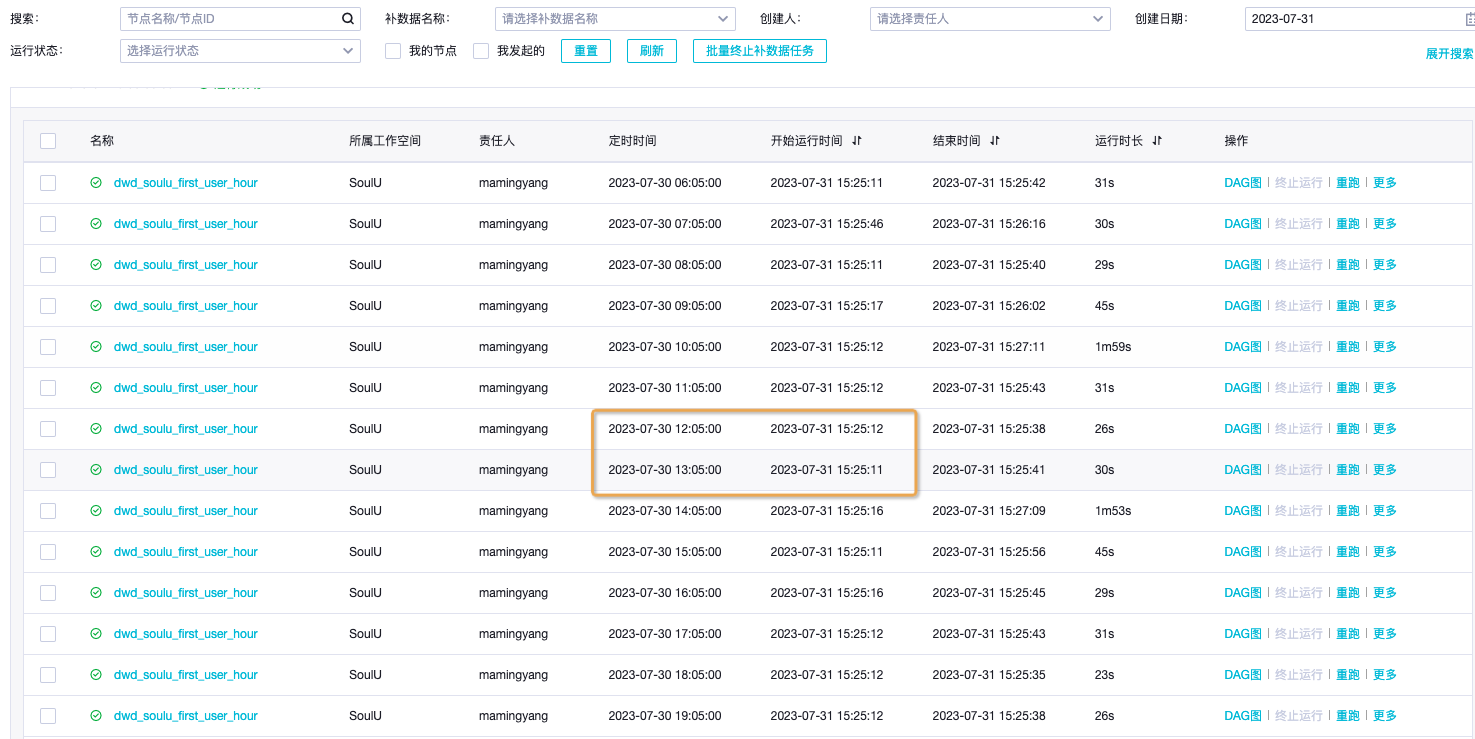Click 责任人 column header
The image size is (1475, 739).
tap(497, 141)
